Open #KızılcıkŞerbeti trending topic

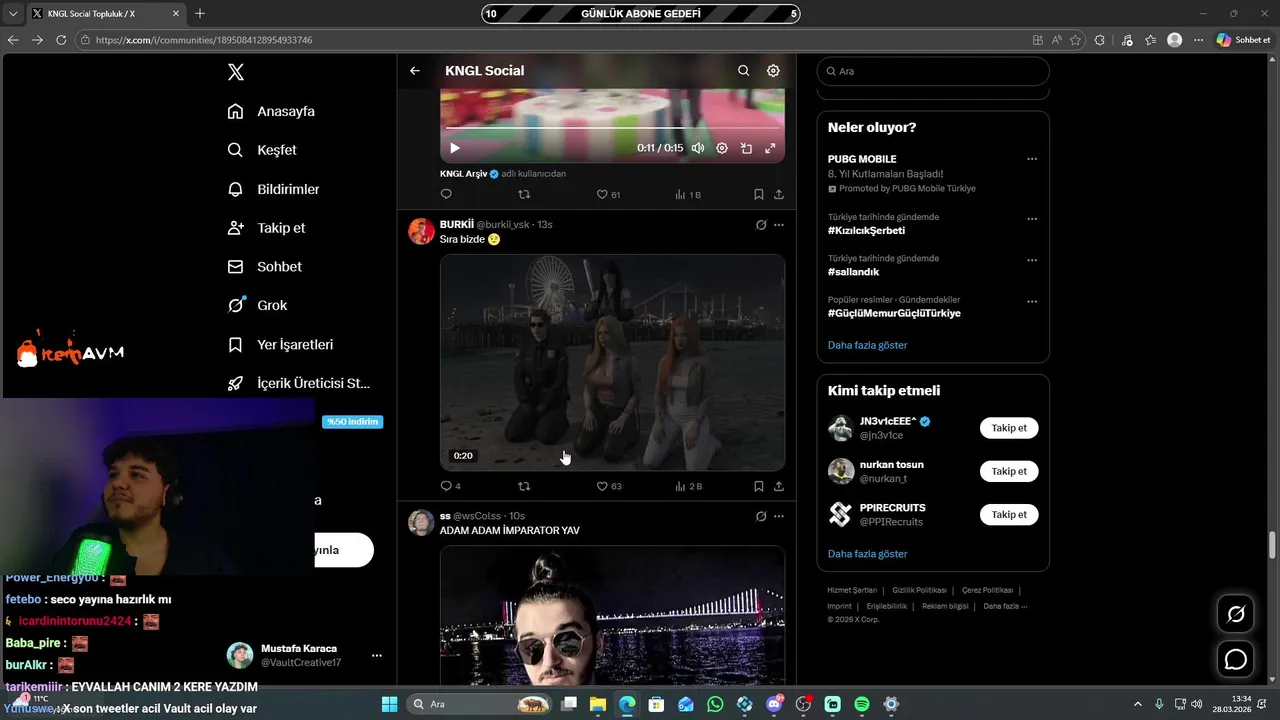tap(866, 230)
